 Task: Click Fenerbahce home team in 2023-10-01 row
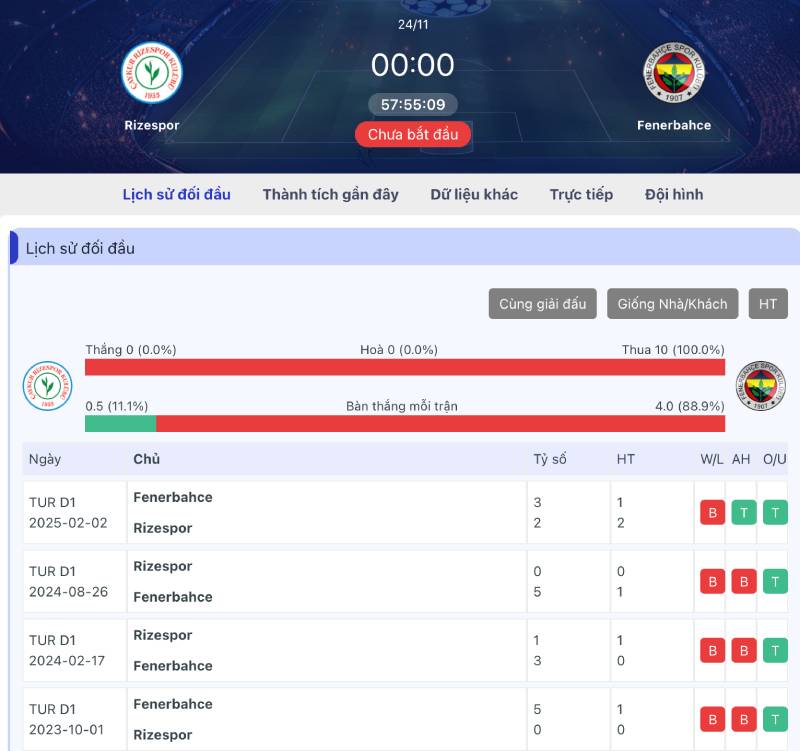(x=173, y=704)
